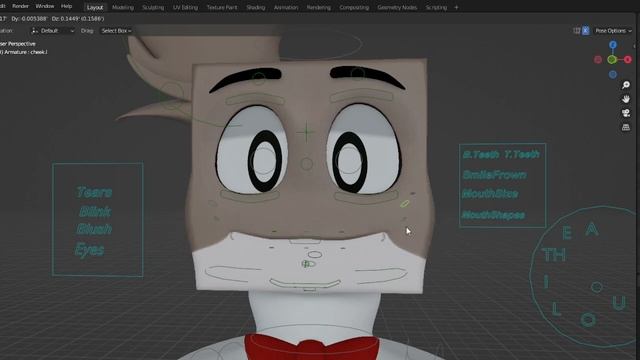The height and width of the screenshot is (360, 640).
Task: Click the I shape on the phoneme wheel
Action: (546, 282)
